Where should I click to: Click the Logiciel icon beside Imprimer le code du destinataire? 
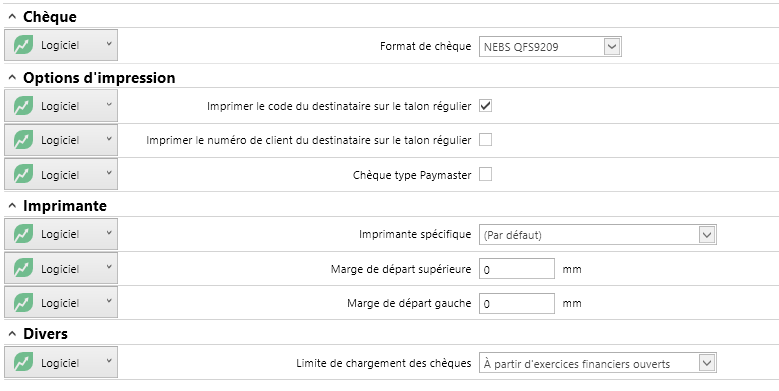tap(23, 106)
